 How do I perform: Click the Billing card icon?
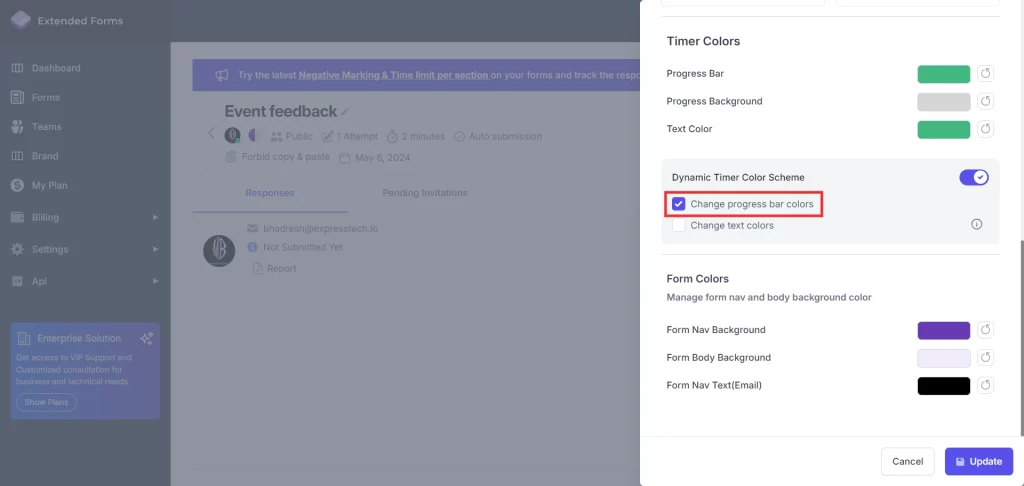point(18,218)
